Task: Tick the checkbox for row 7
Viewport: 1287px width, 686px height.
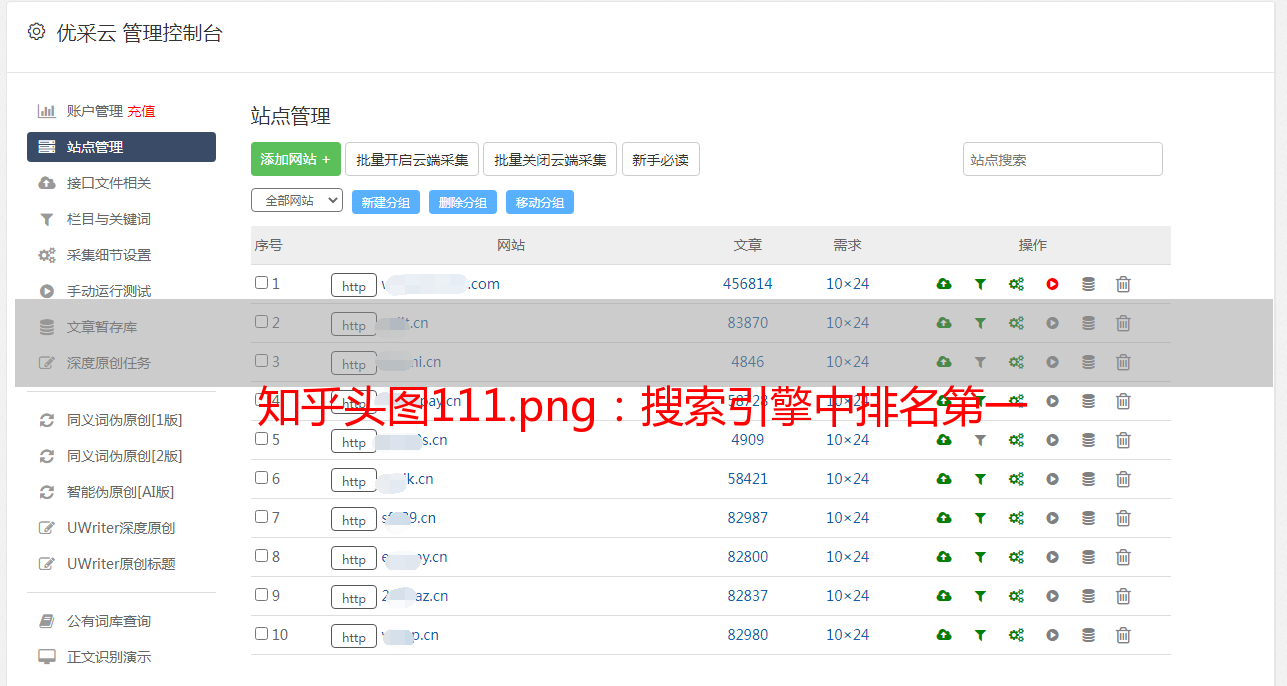Action: tap(261, 517)
